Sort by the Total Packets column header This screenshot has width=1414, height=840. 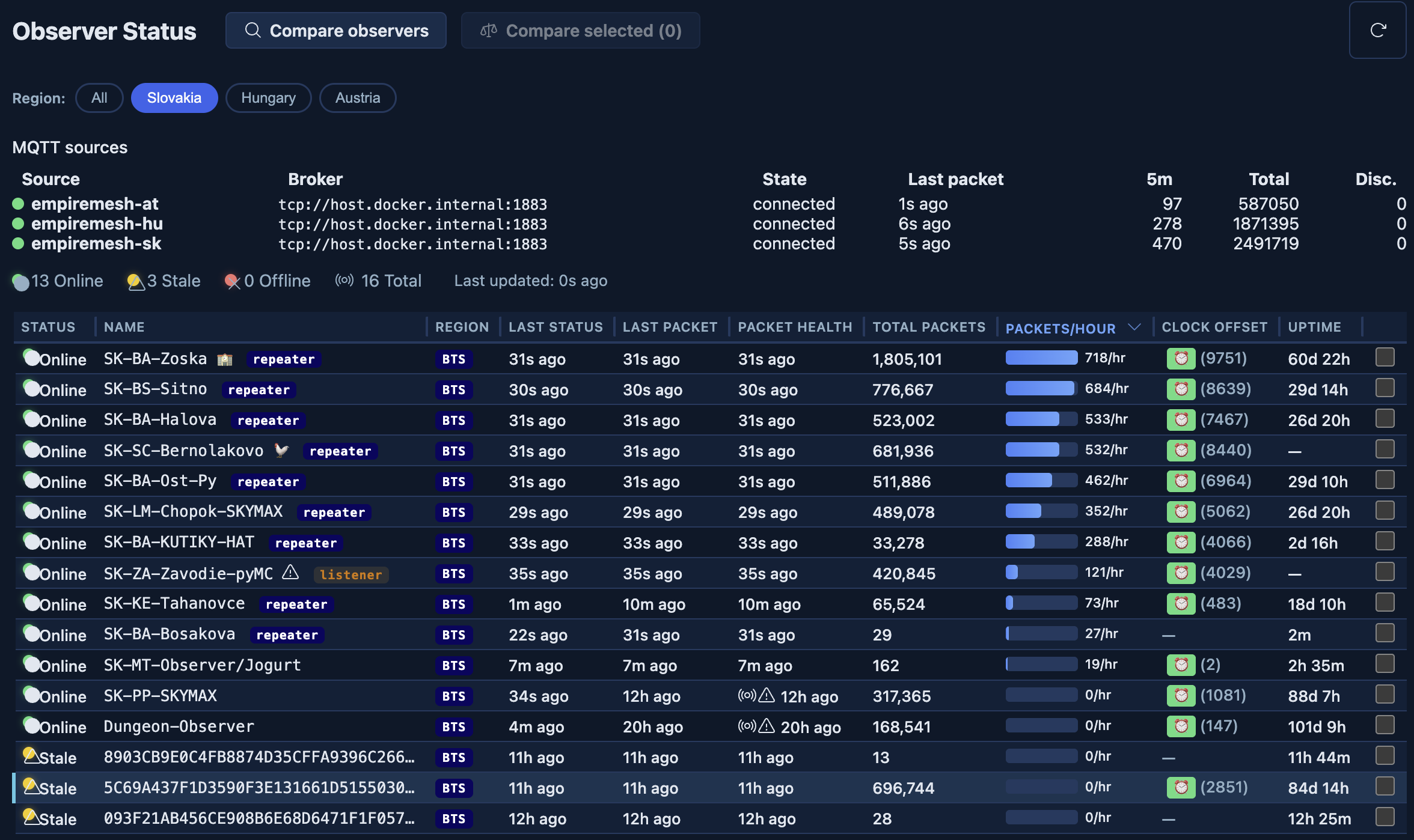pos(929,327)
